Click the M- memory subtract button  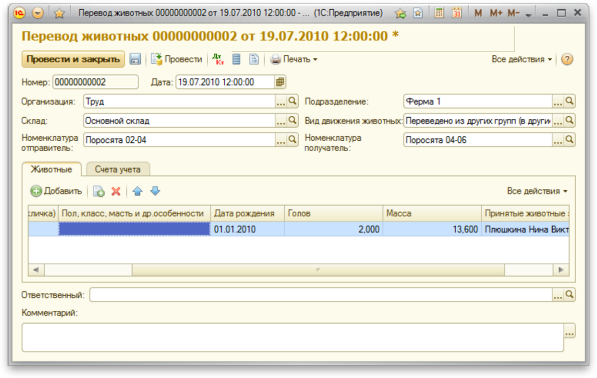[513, 13]
